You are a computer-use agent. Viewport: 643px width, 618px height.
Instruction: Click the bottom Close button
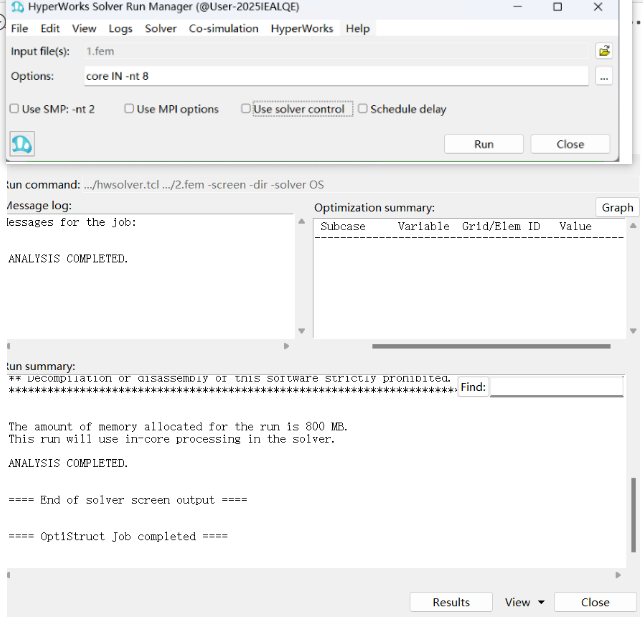tap(595, 602)
